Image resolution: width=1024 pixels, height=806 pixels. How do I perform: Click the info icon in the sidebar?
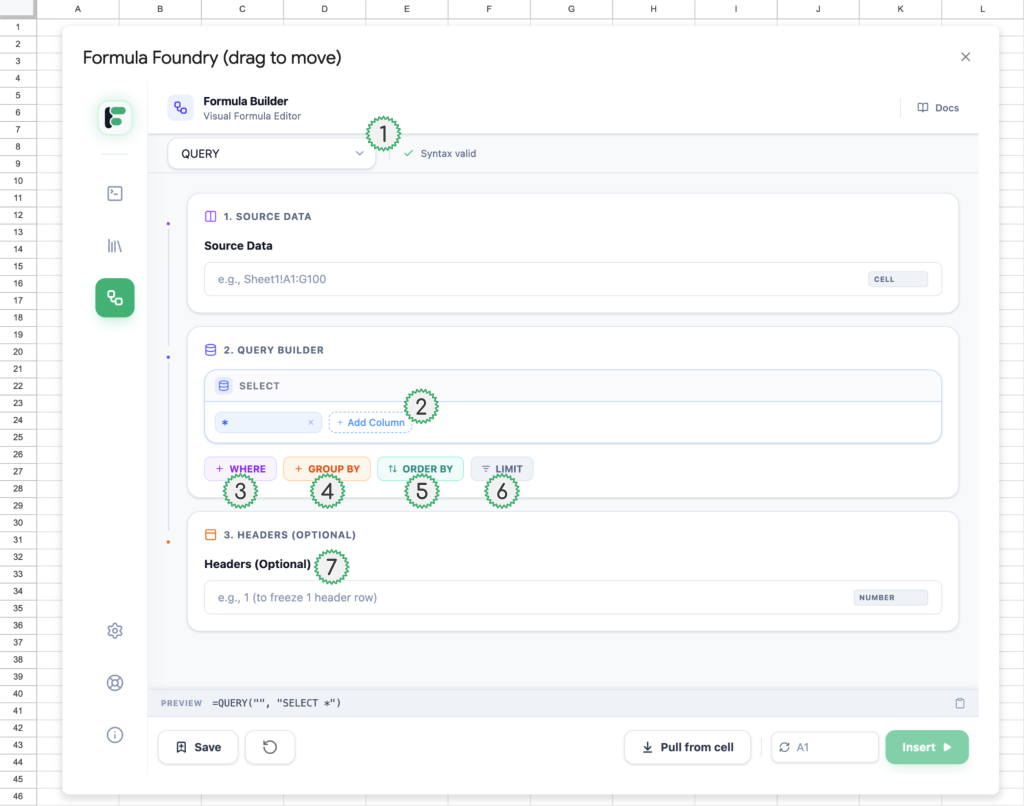point(115,735)
